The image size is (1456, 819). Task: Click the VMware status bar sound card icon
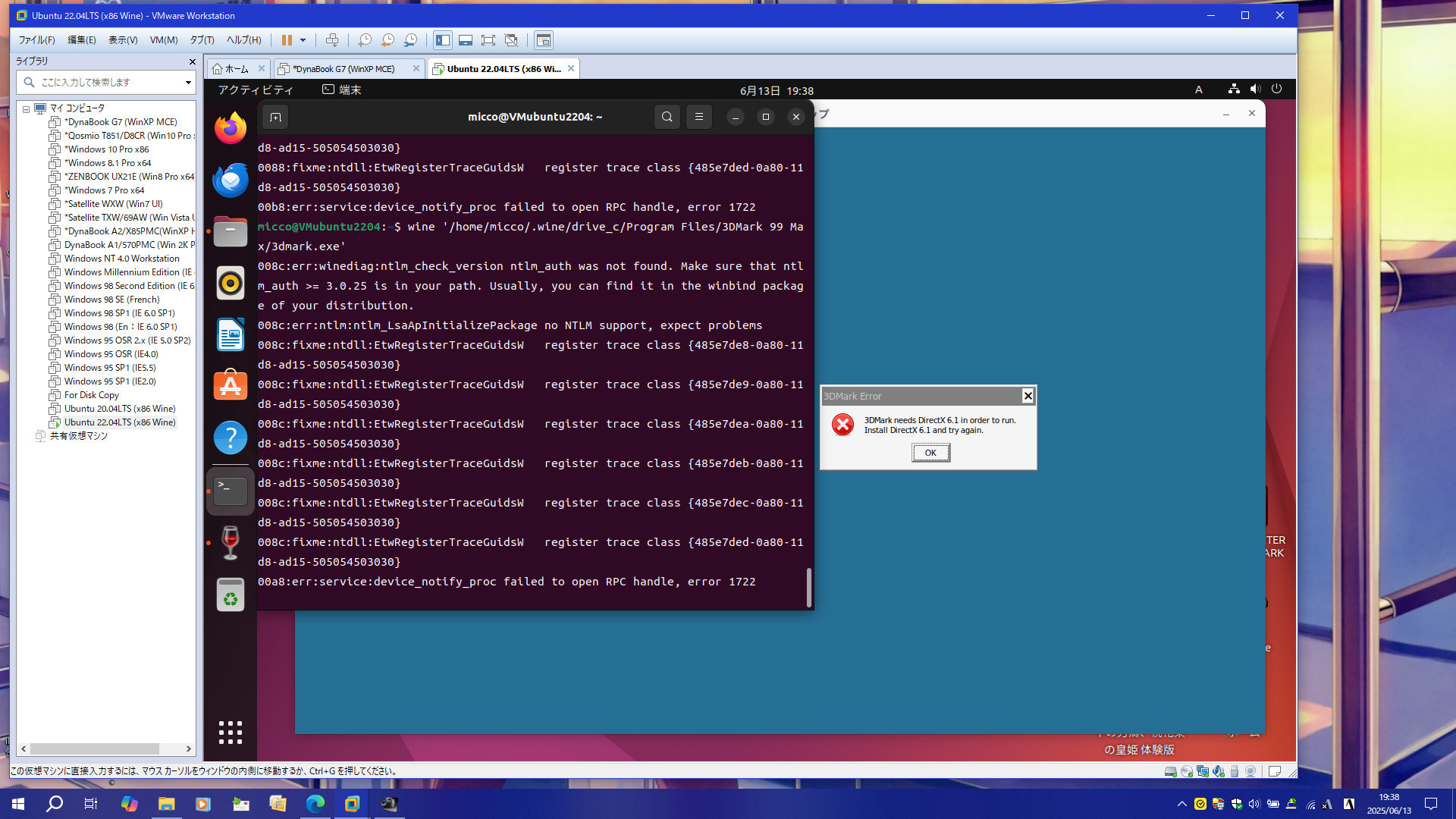pyautogui.click(x=1218, y=771)
